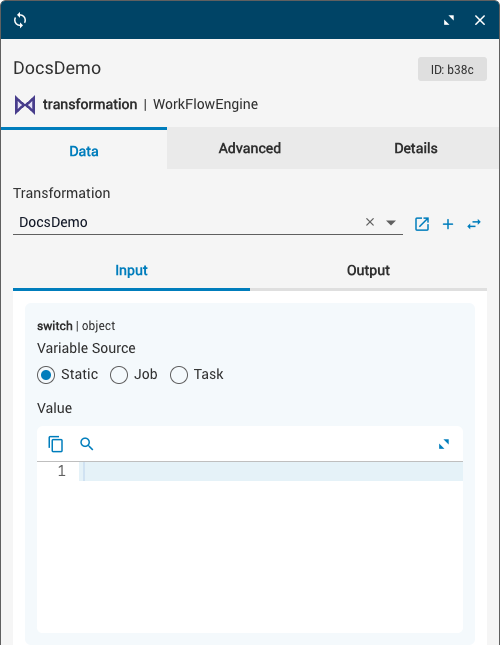Expand the value code editor
Image resolution: width=500 pixels, height=645 pixels.
444,444
